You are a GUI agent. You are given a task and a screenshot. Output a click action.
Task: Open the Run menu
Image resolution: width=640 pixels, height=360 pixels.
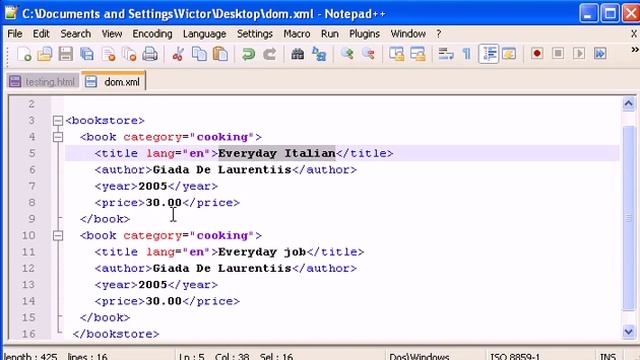329,34
